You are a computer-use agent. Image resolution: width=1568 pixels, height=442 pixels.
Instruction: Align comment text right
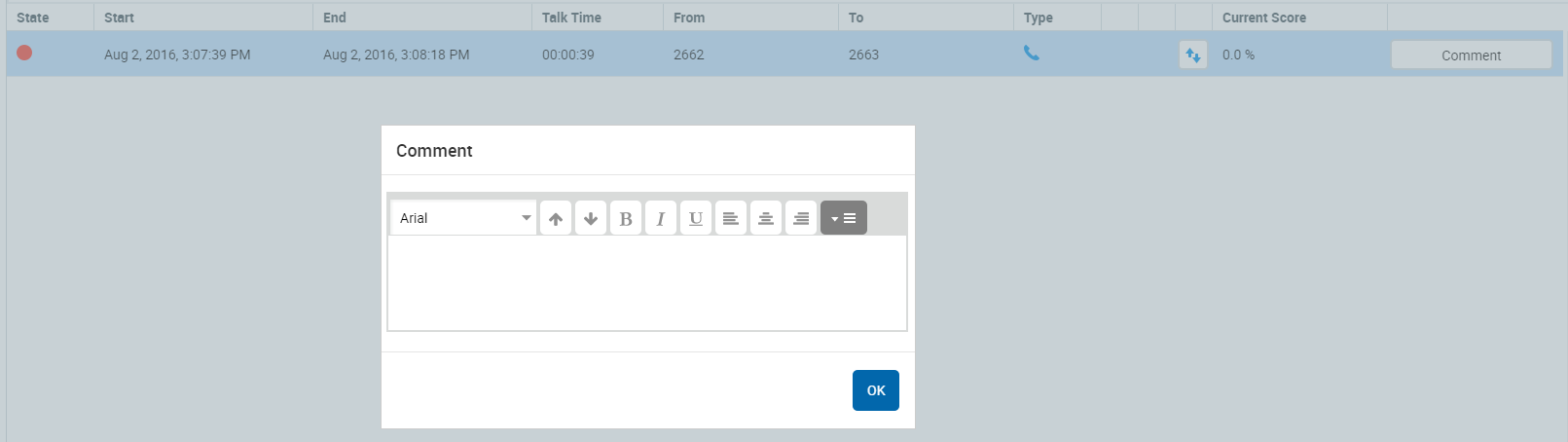click(801, 218)
